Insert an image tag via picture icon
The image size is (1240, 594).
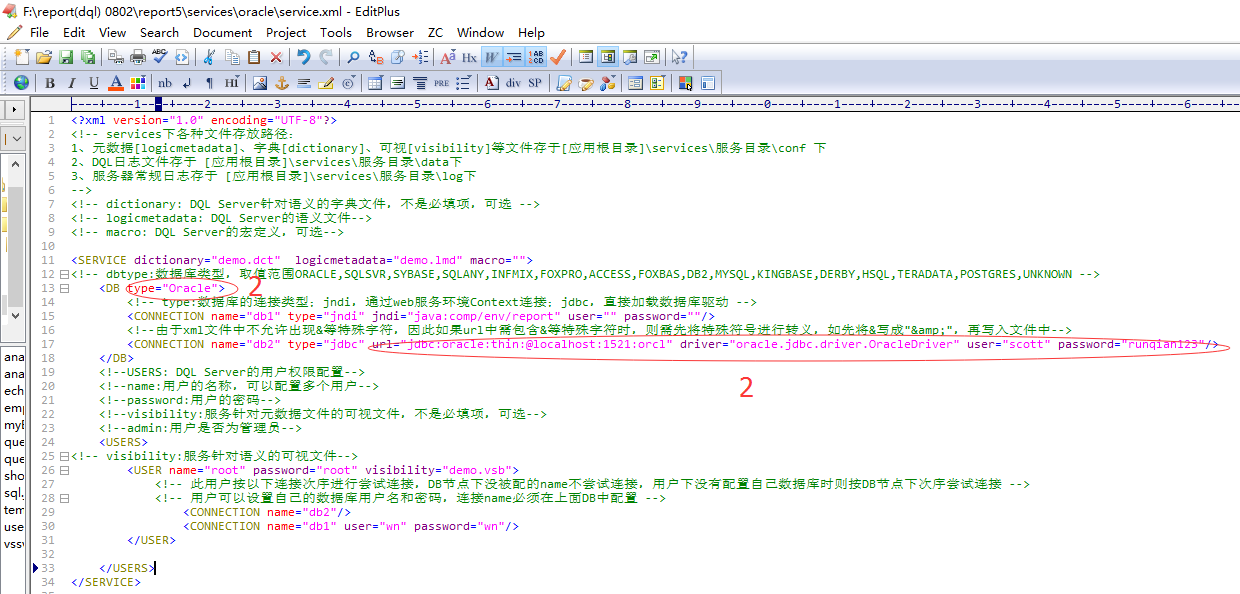coord(260,83)
